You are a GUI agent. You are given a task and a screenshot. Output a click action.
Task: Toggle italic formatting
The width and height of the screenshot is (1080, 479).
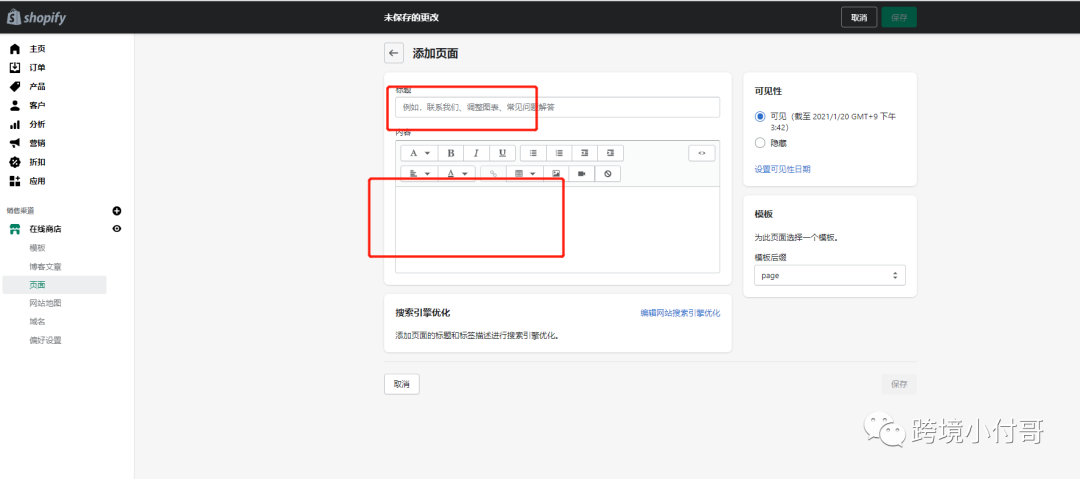tap(476, 153)
